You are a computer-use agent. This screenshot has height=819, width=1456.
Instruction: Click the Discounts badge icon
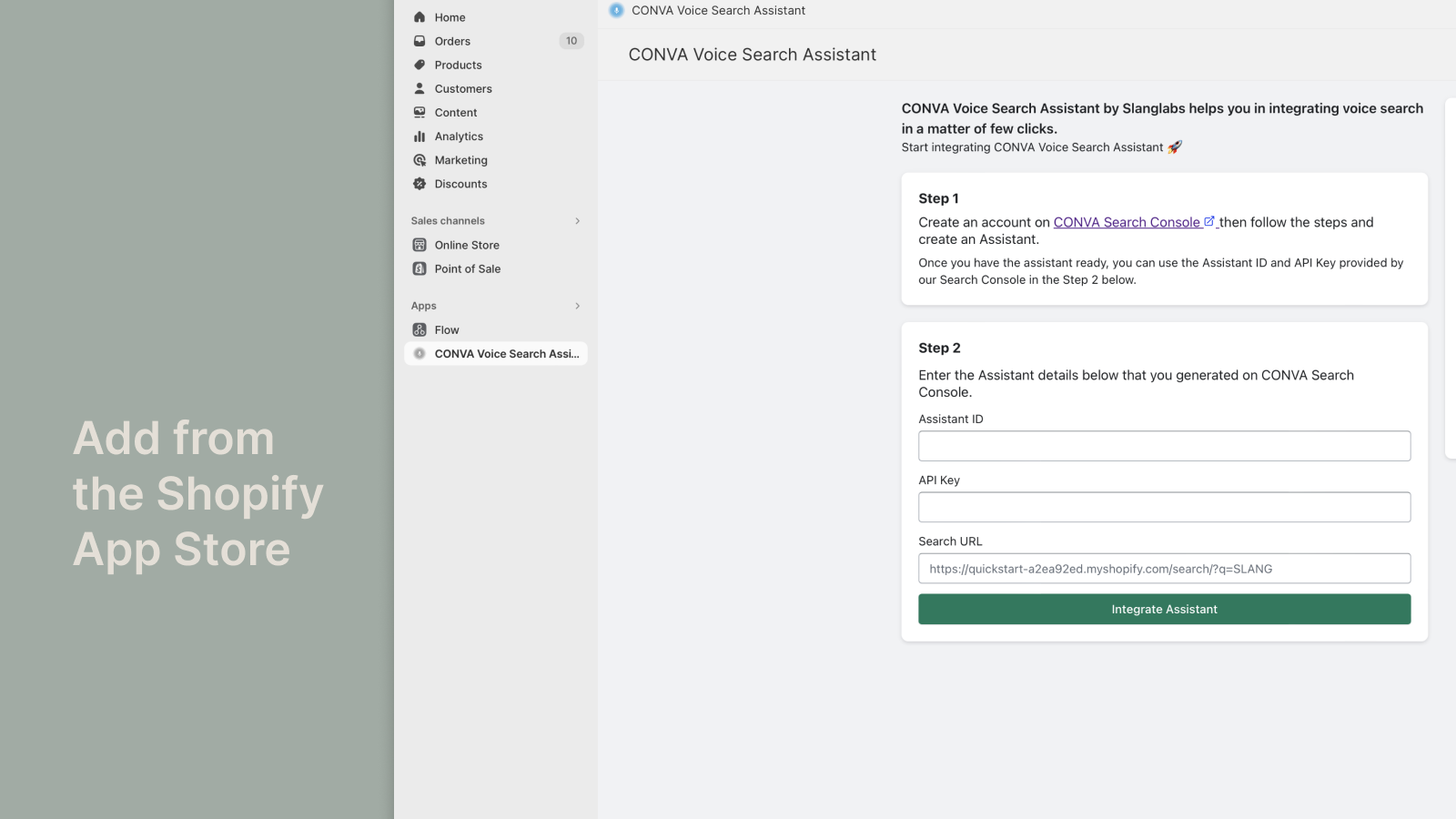420,184
